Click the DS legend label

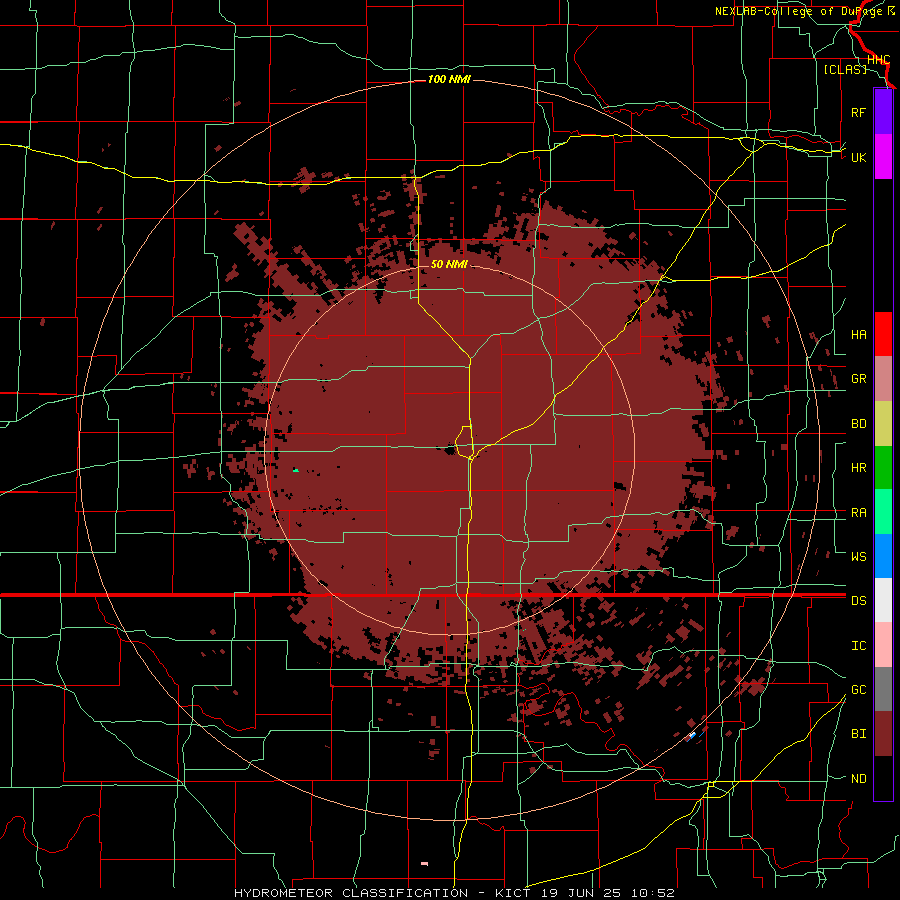pos(859,600)
